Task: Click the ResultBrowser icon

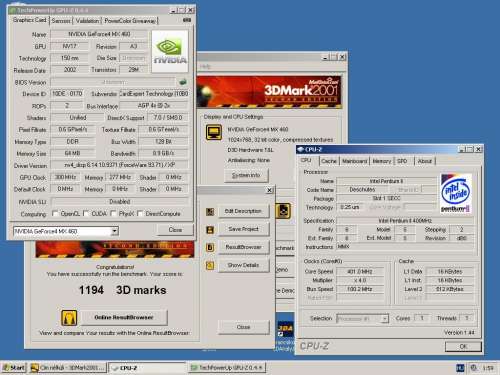Action: click(210, 247)
